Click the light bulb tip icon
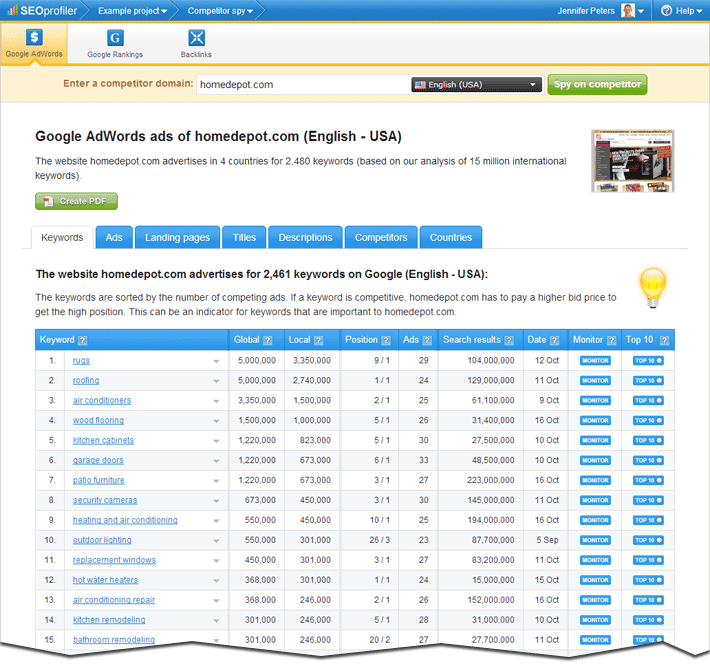Image resolution: width=710 pixels, height=664 pixels. click(652, 288)
